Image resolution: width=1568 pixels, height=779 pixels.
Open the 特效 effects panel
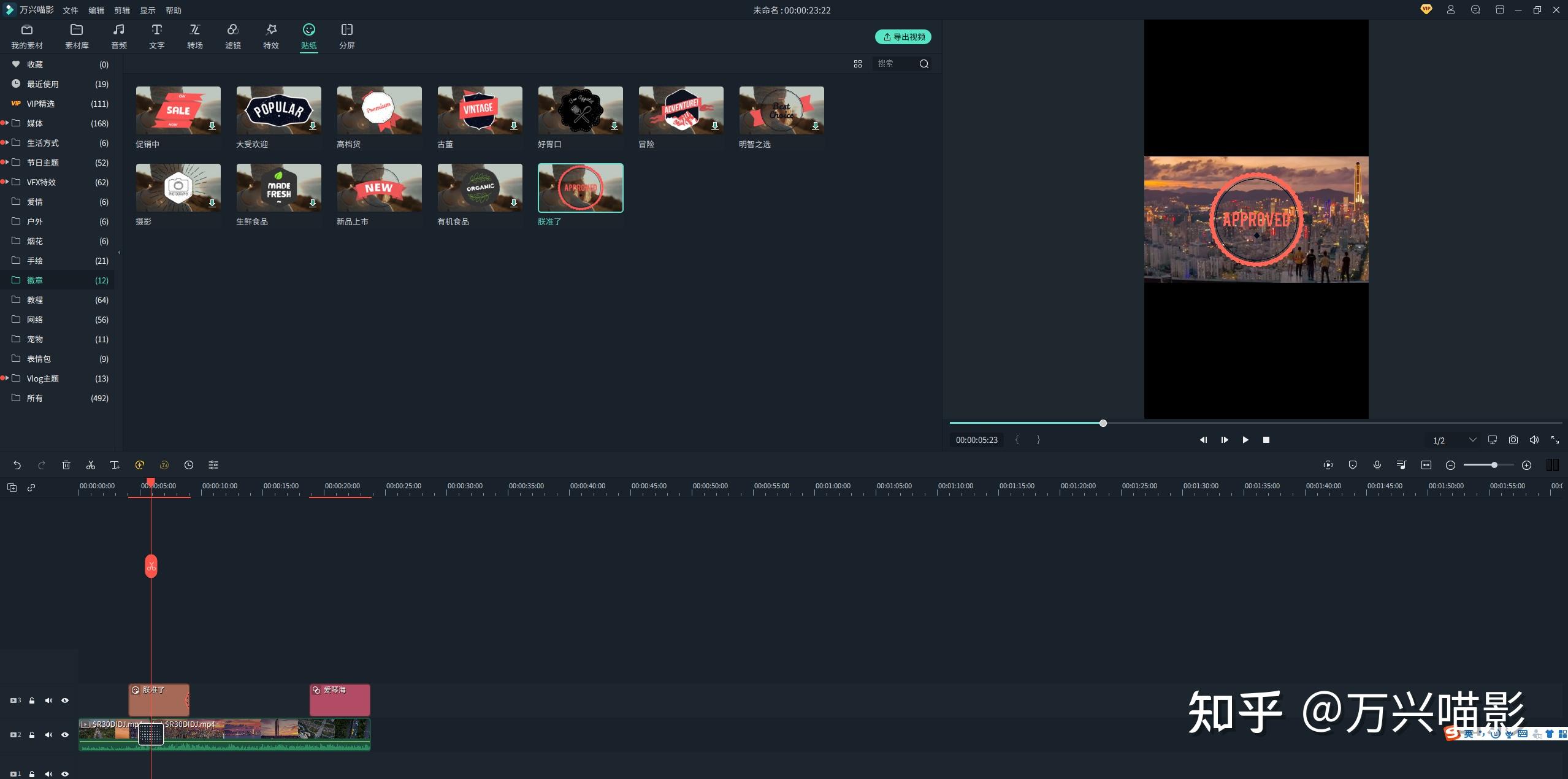click(x=270, y=36)
